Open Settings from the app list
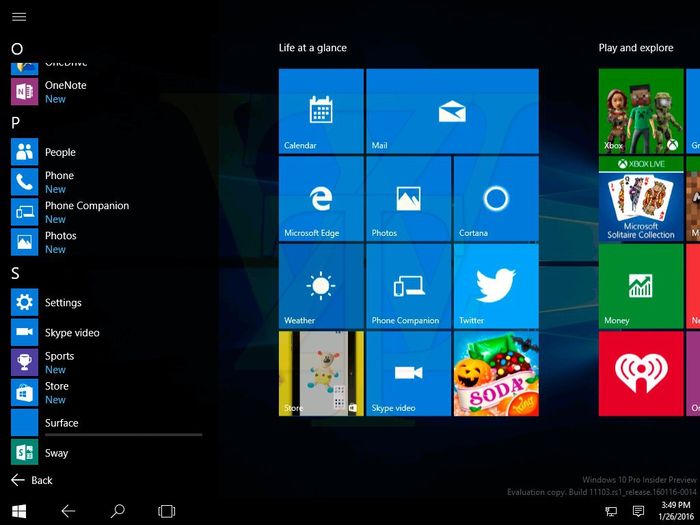Viewport: 700px width, 525px height. tap(62, 303)
